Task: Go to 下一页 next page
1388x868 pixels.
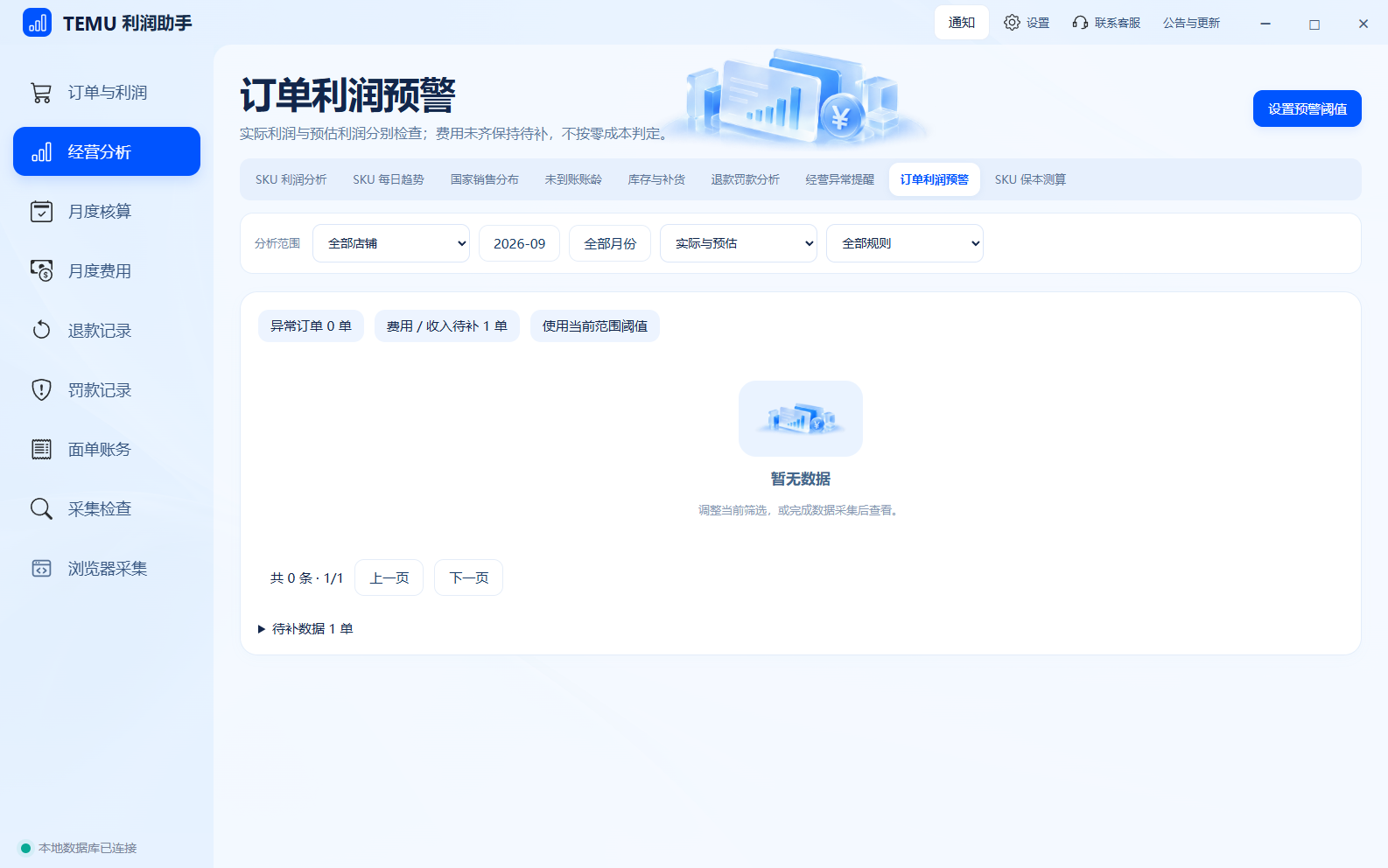Action: 469,577
